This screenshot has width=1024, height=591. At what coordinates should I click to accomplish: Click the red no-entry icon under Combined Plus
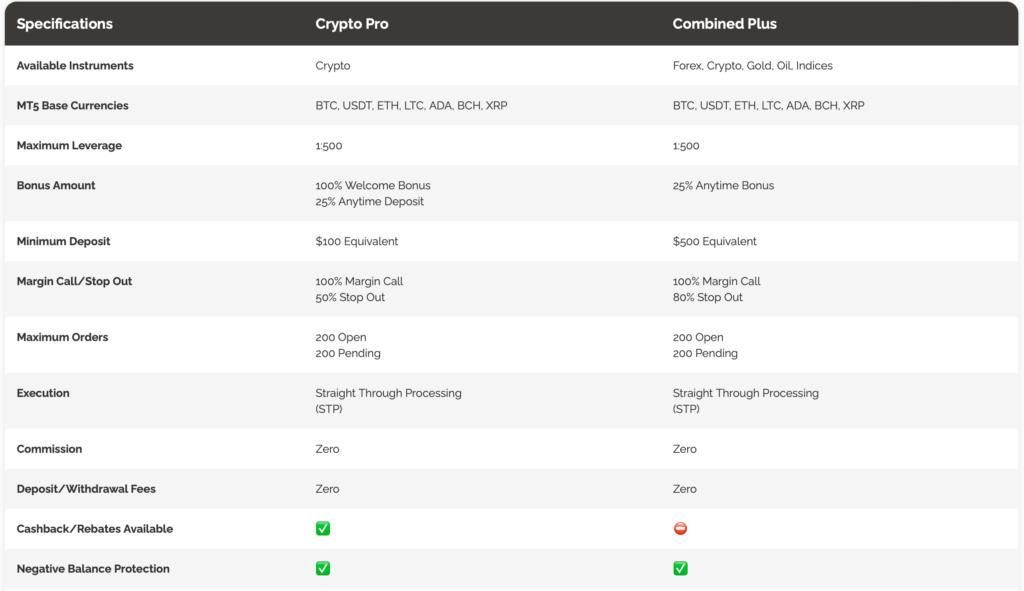680,528
